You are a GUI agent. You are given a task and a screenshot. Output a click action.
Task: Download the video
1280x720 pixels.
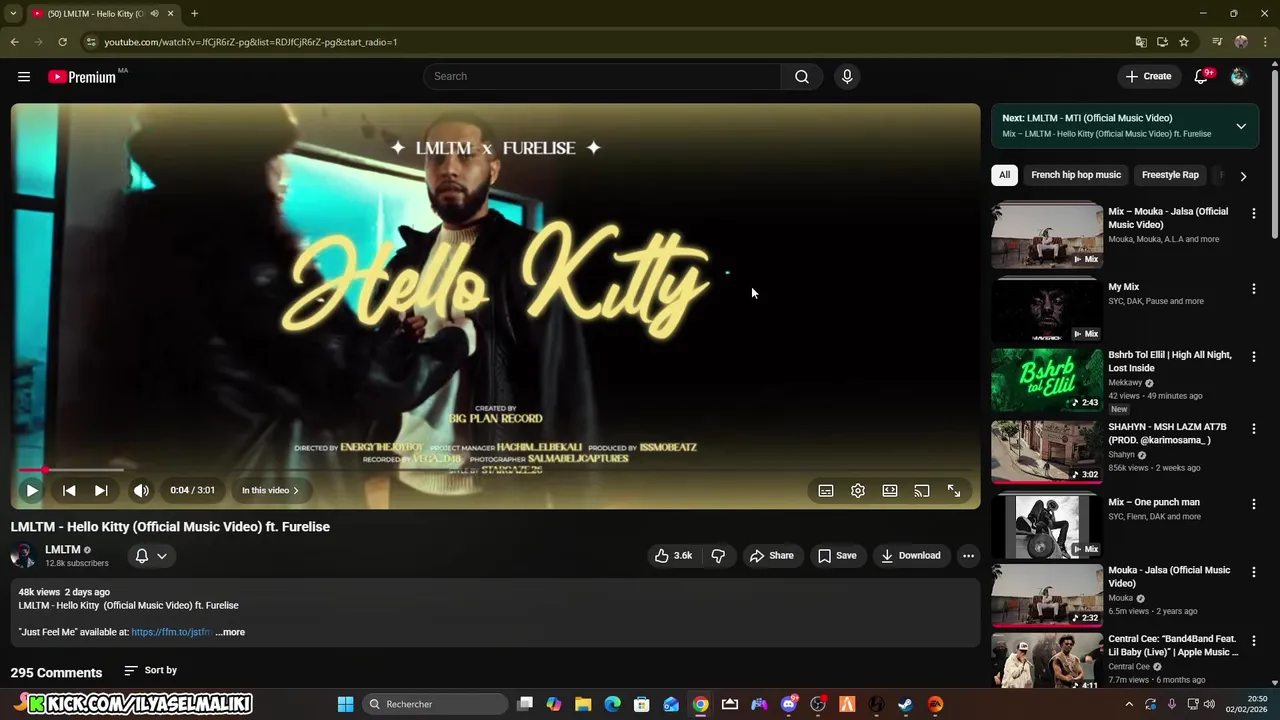pos(910,555)
